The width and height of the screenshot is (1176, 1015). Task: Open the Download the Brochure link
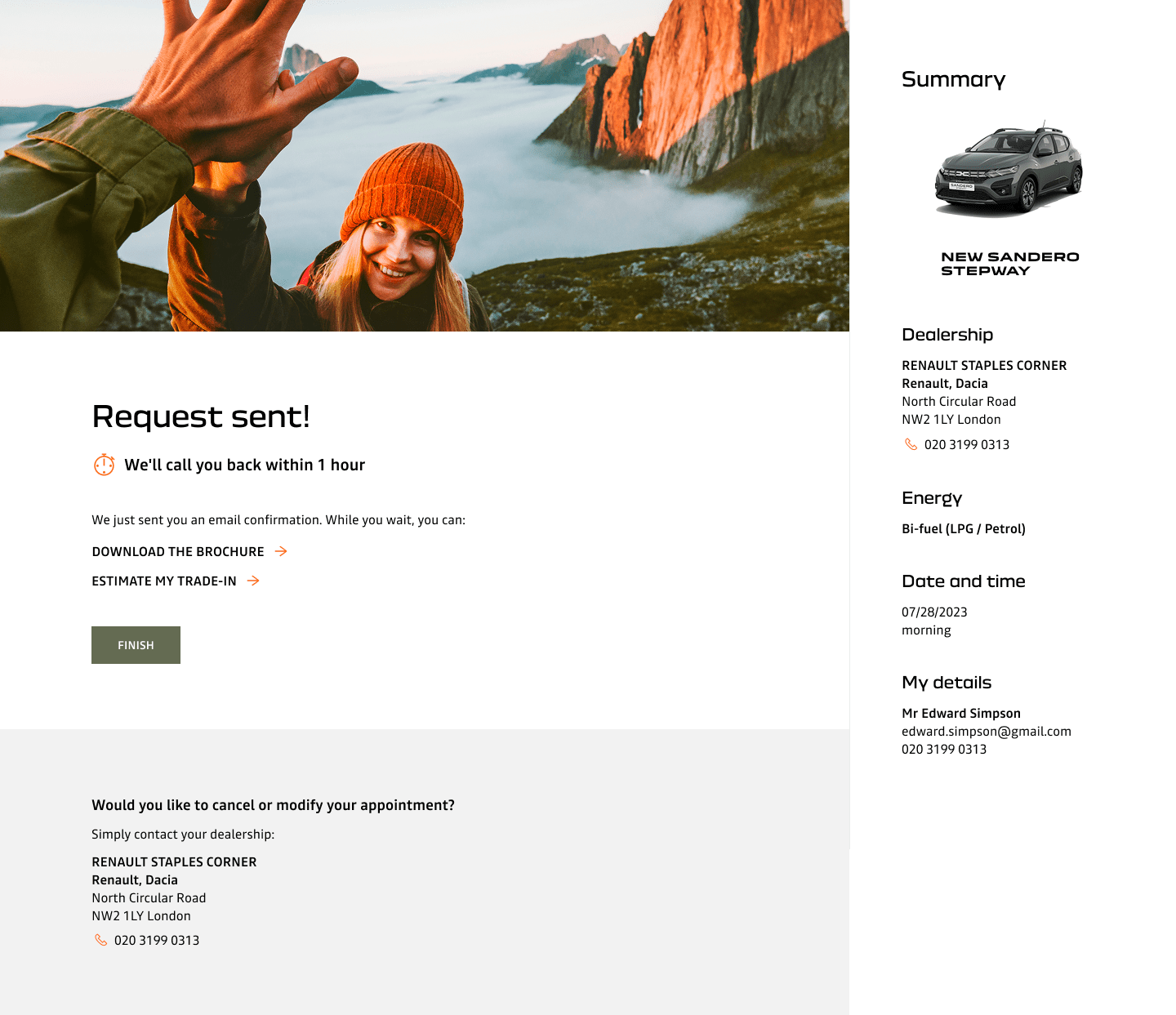click(178, 552)
